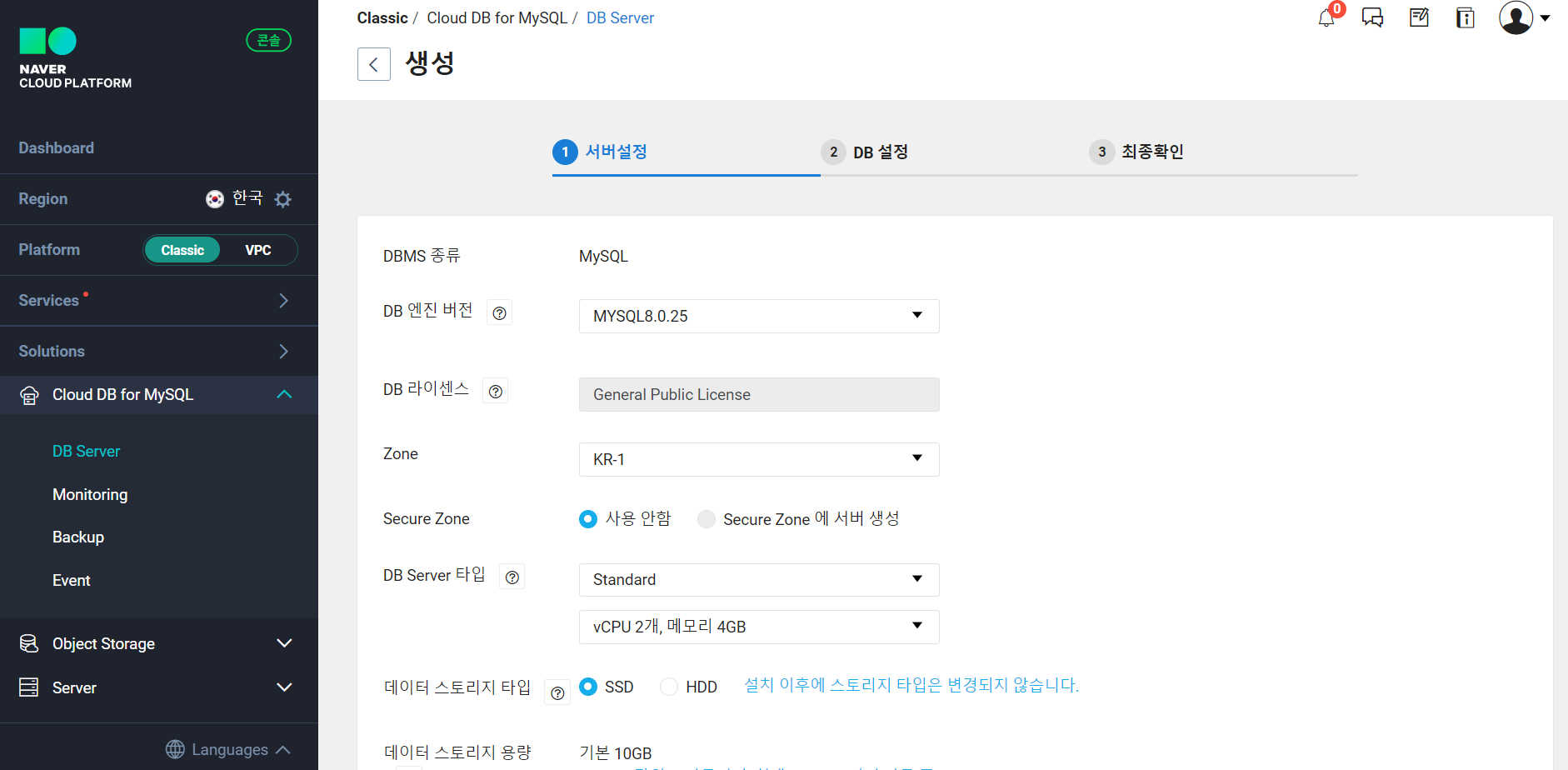Click the General Public License field
This screenshot has width=1568, height=770.
click(x=759, y=394)
